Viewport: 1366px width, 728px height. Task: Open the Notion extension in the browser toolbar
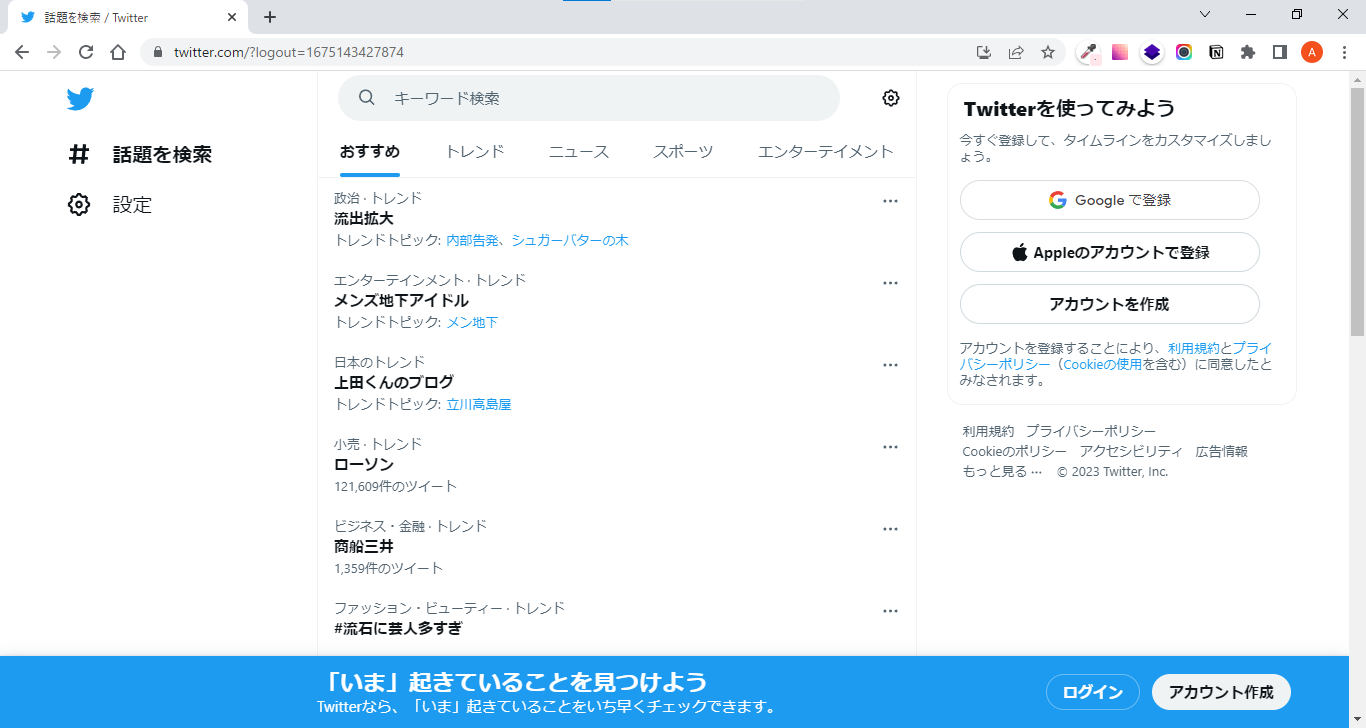(x=1216, y=51)
